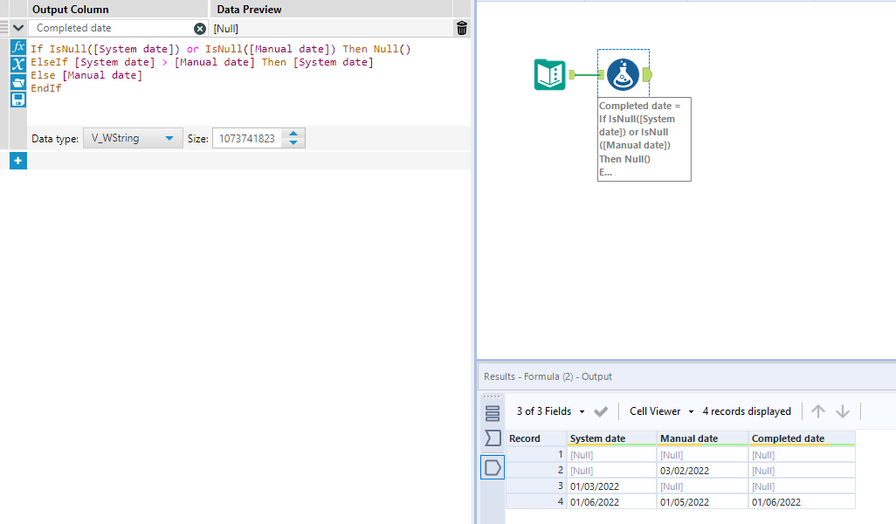Select record row number 4
The width and height of the screenshot is (896, 524).
(536, 502)
